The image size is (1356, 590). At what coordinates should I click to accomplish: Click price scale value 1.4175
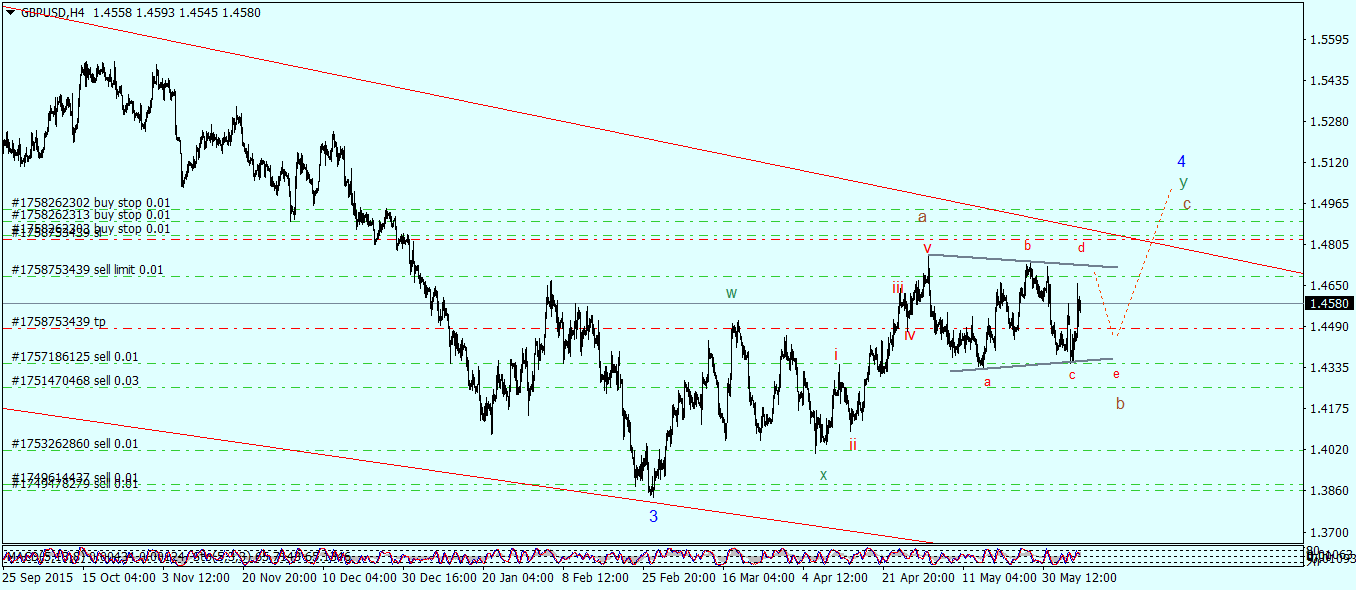click(x=1329, y=409)
